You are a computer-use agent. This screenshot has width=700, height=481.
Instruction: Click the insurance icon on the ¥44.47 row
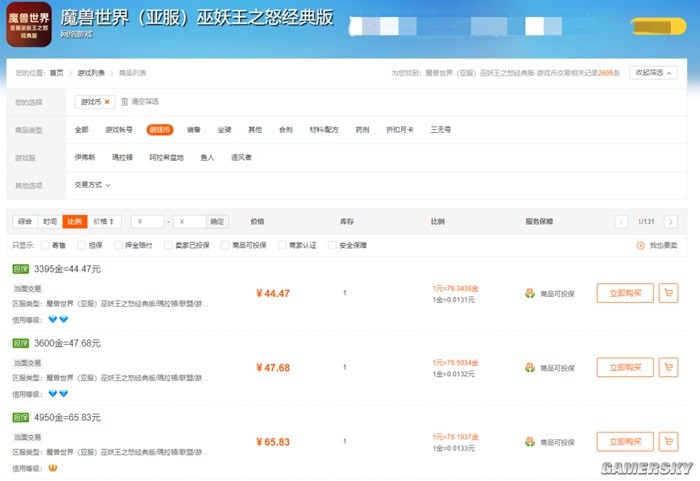(530, 293)
